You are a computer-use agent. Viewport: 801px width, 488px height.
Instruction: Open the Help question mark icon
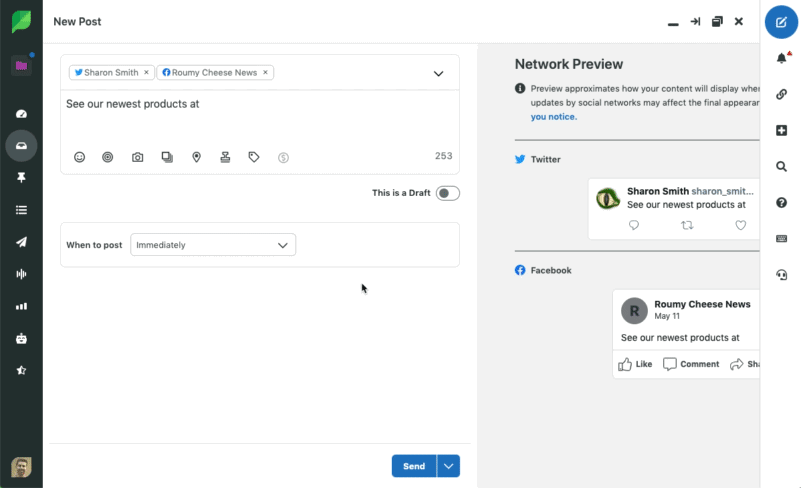[782, 203]
